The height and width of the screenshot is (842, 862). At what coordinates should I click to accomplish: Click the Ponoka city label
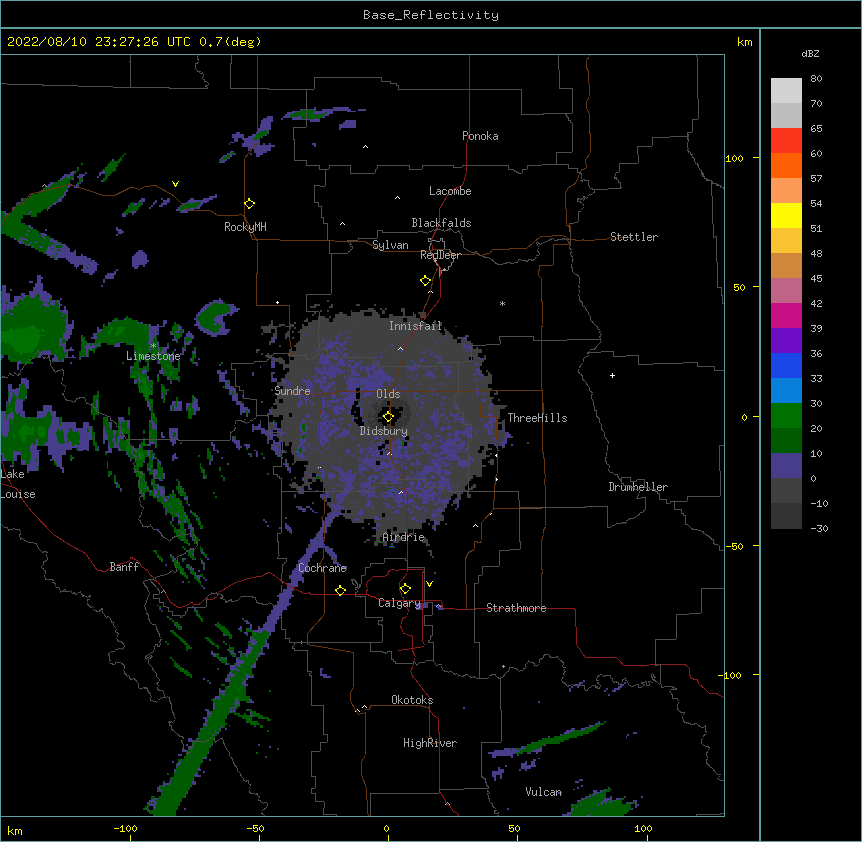(480, 136)
